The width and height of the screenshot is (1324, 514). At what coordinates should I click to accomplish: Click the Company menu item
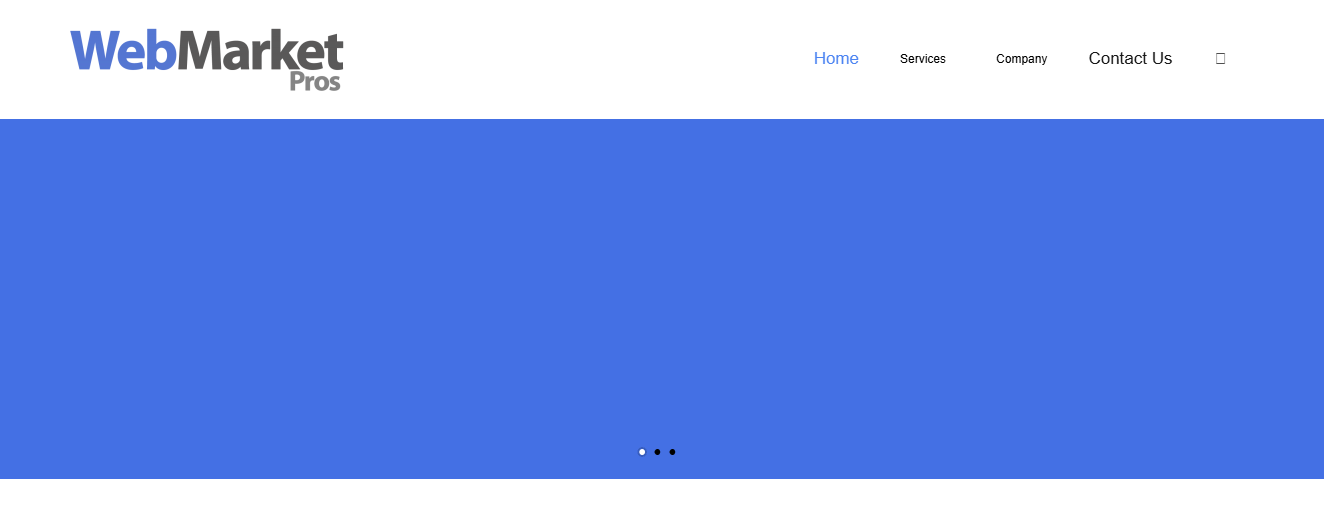click(1021, 59)
